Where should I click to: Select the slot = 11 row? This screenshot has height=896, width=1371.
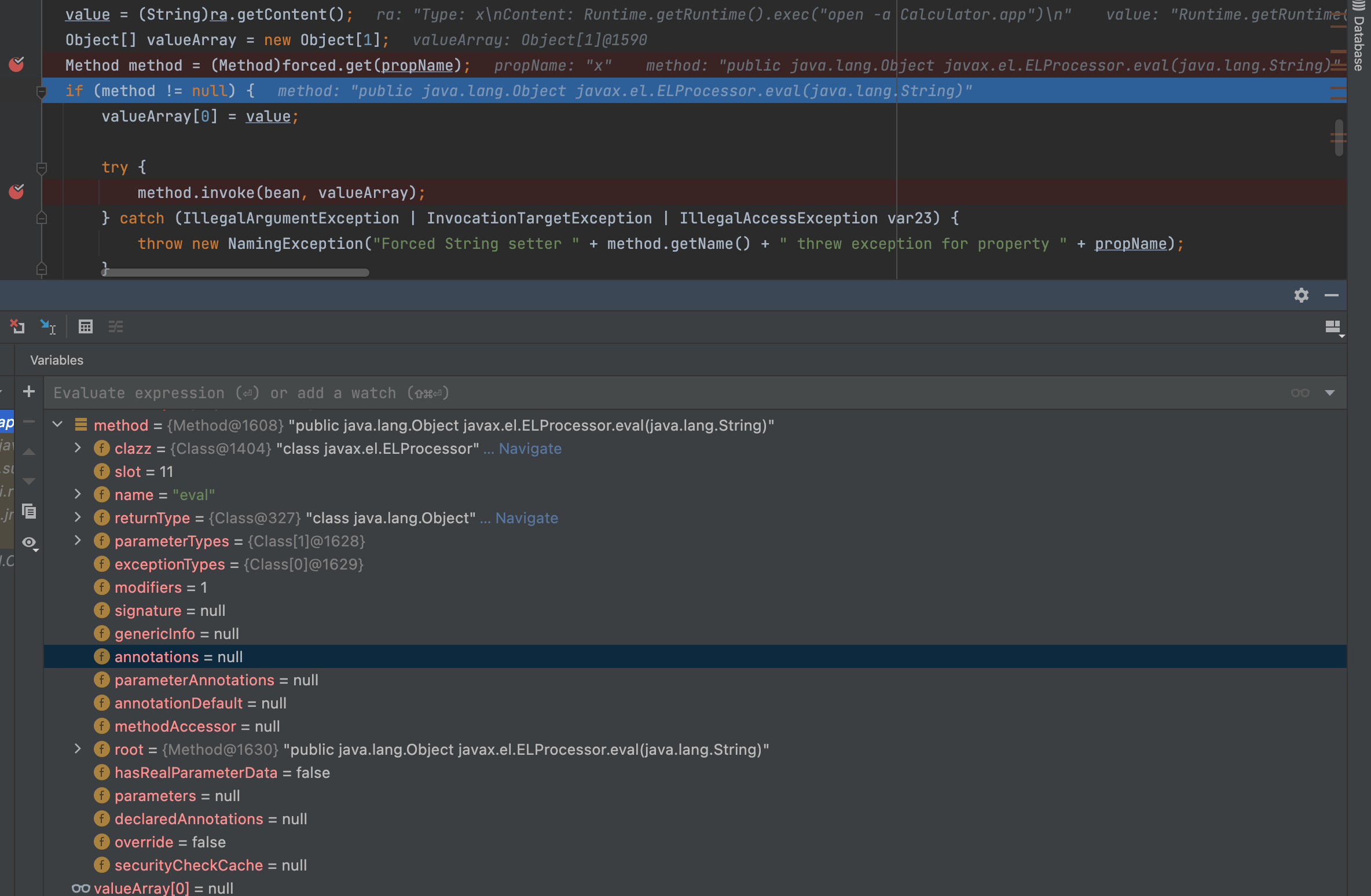(x=695, y=472)
